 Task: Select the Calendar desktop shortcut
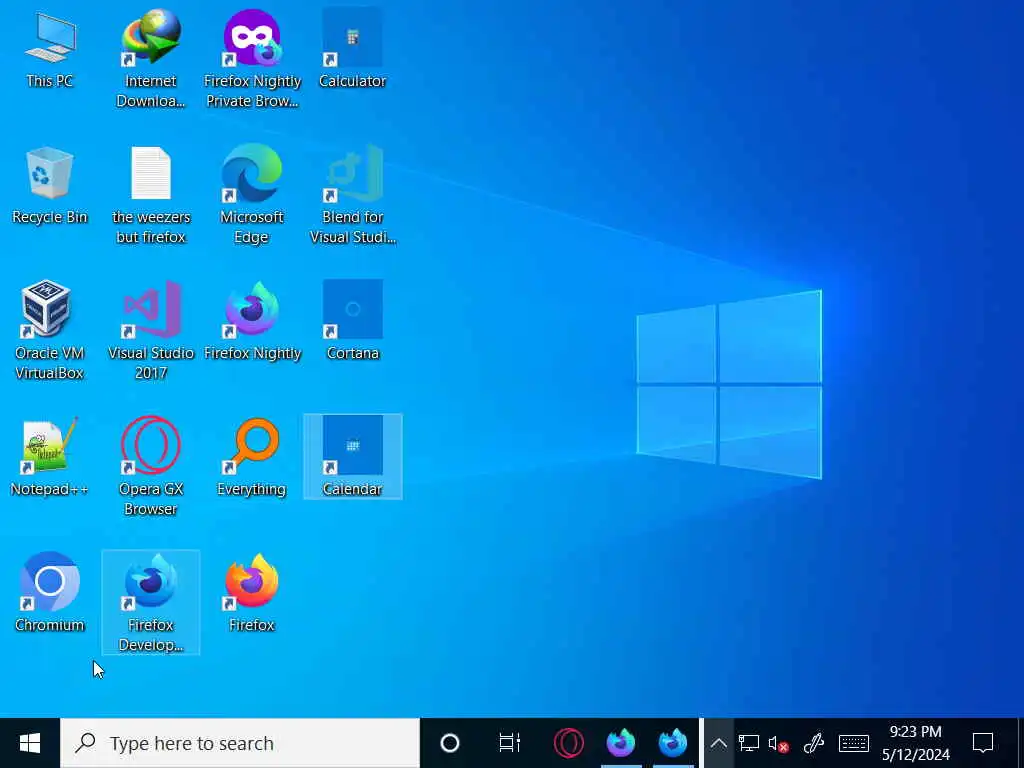click(353, 457)
